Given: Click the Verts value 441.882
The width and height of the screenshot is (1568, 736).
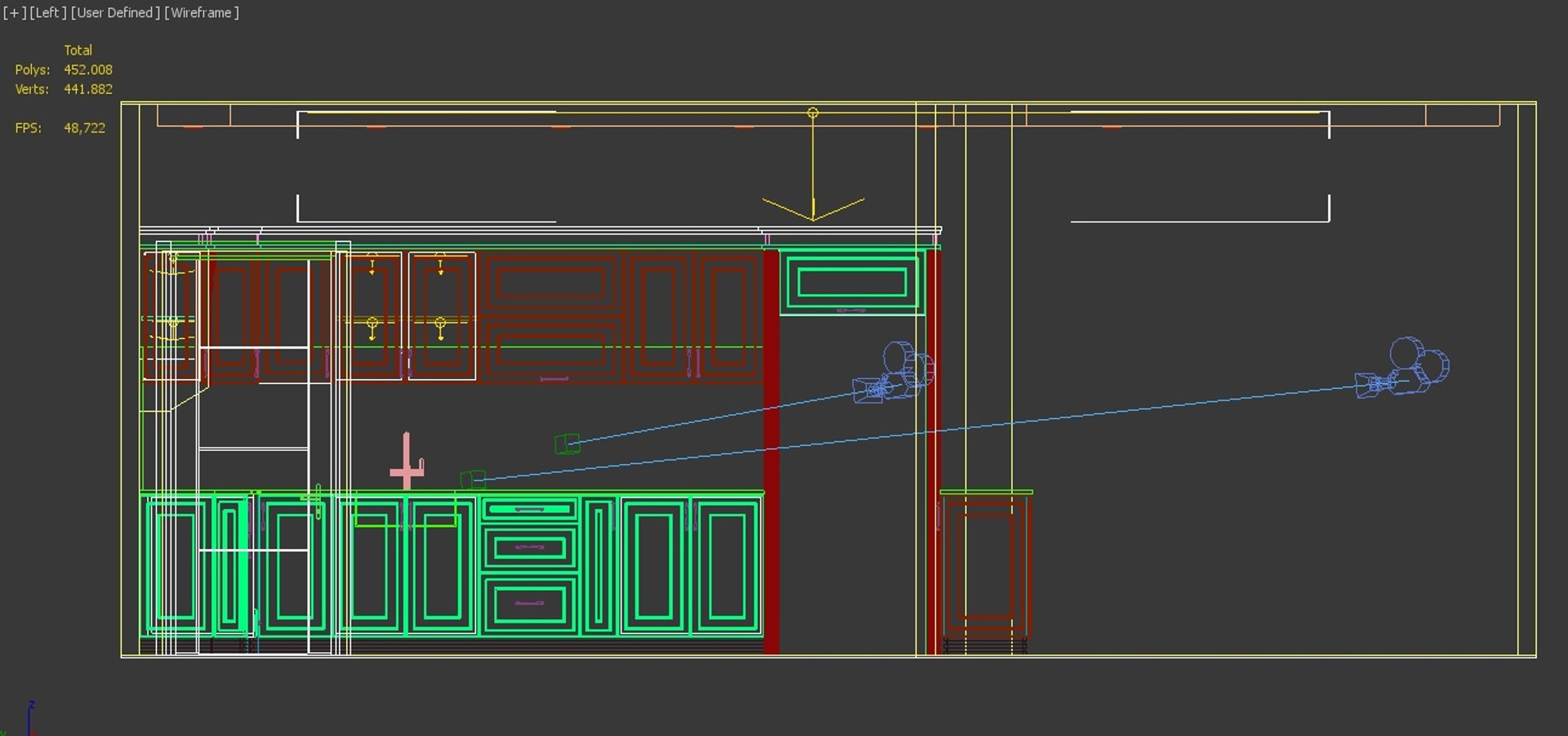Looking at the screenshot, I should click(x=88, y=89).
